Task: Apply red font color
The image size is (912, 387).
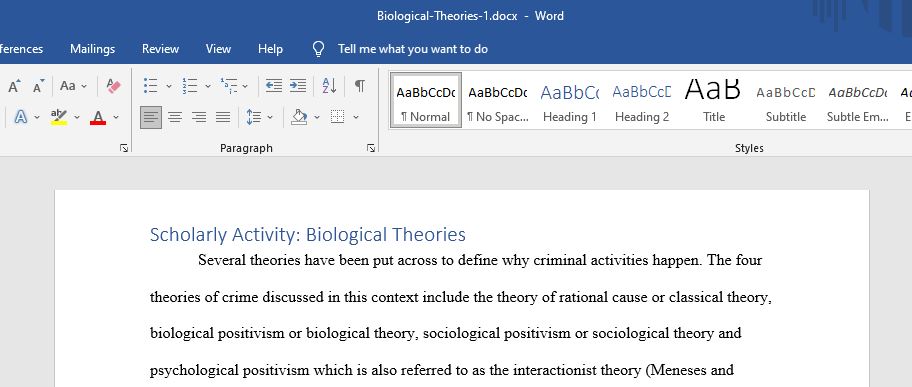Action: 98,117
